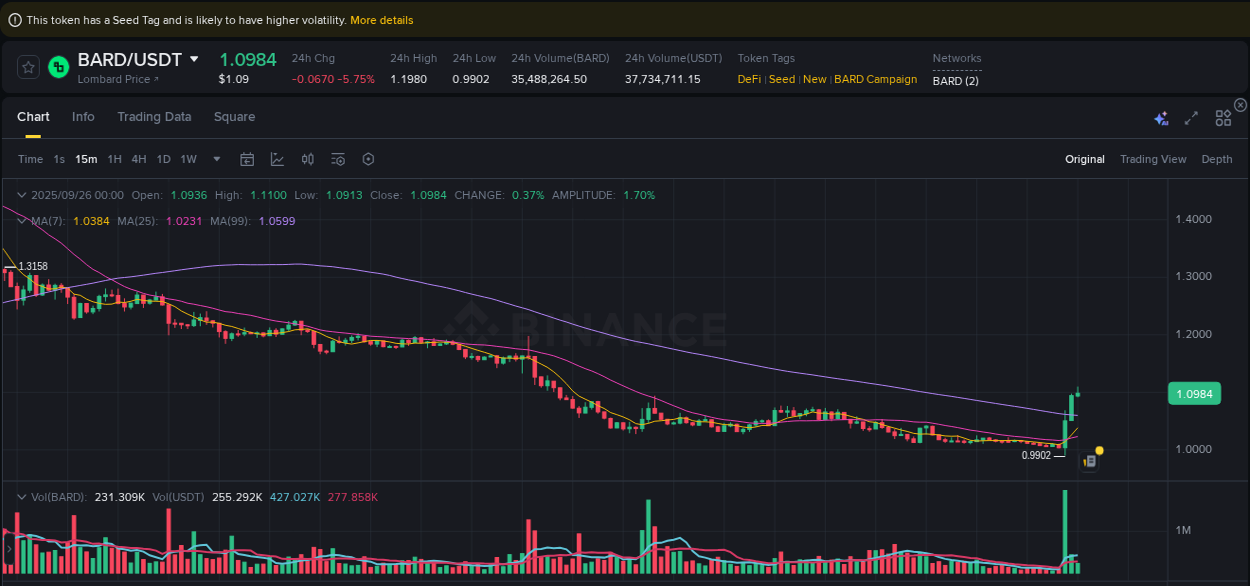Screen dimensions: 1250x586
Task: Open the date range calendar icon
Action: coord(247,159)
